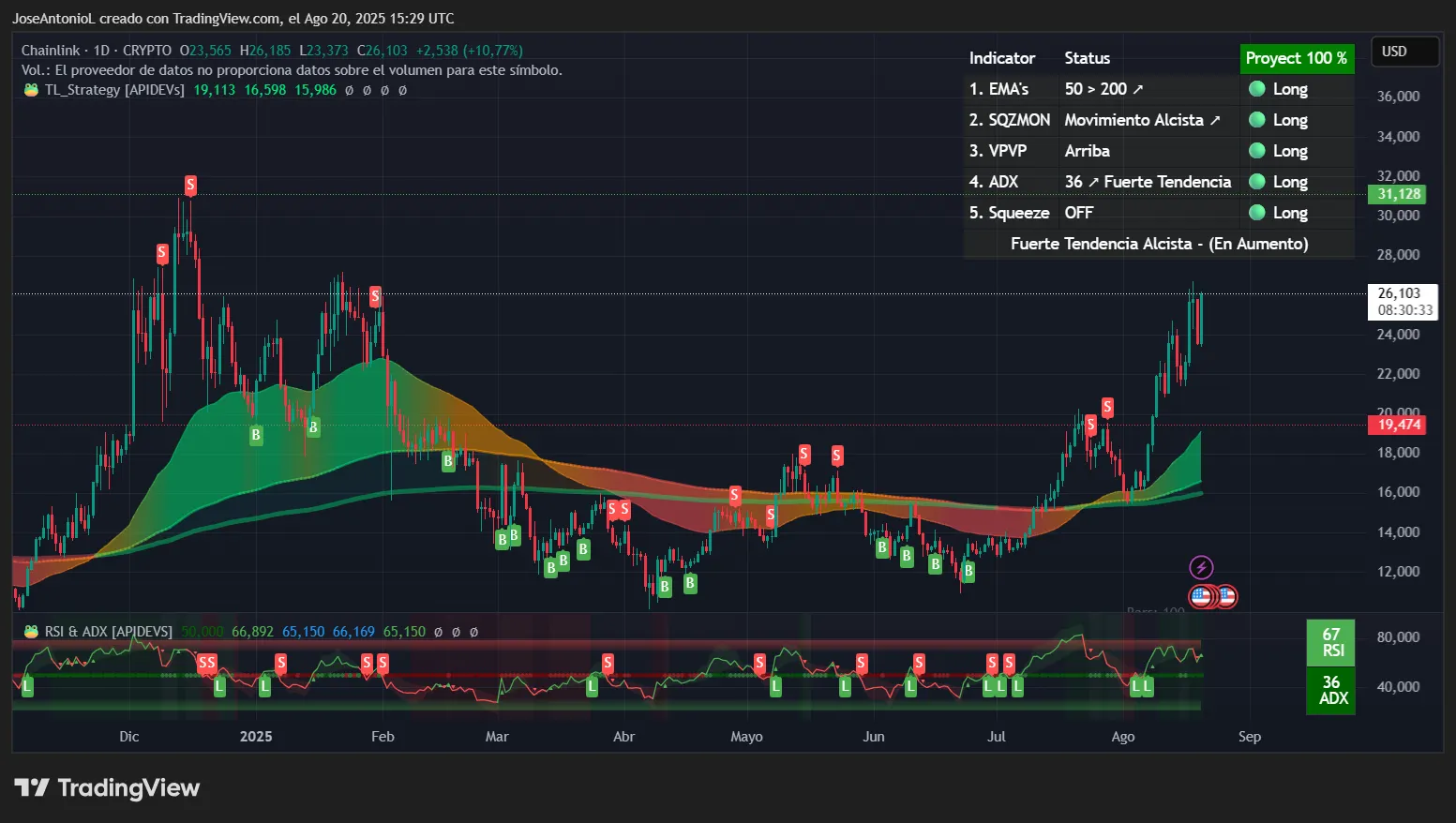Expand the CRYPTO exchange selector
Viewport: 1456px width, 823px height.
pos(147,50)
